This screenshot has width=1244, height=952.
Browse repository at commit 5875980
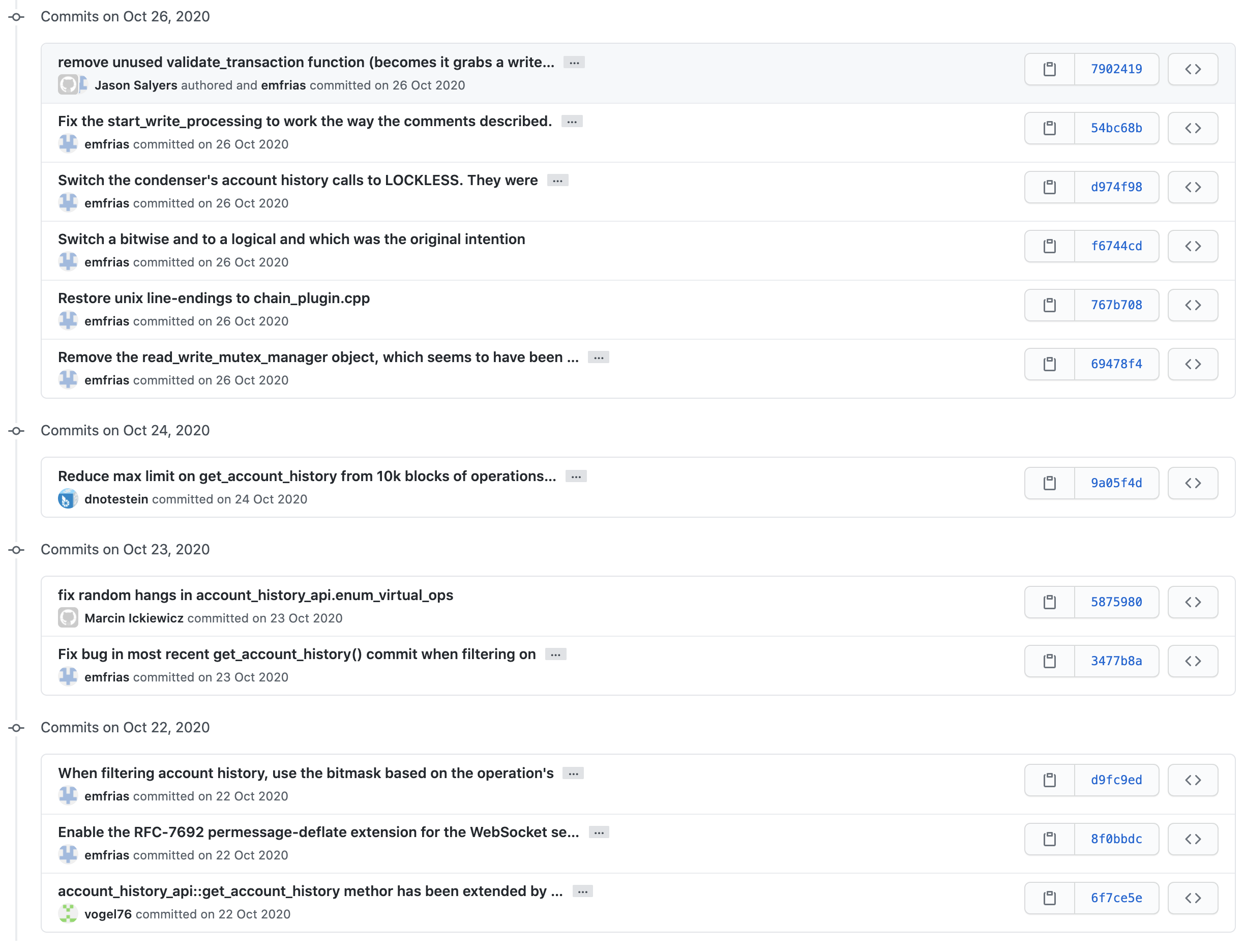click(x=1193, y=602)
